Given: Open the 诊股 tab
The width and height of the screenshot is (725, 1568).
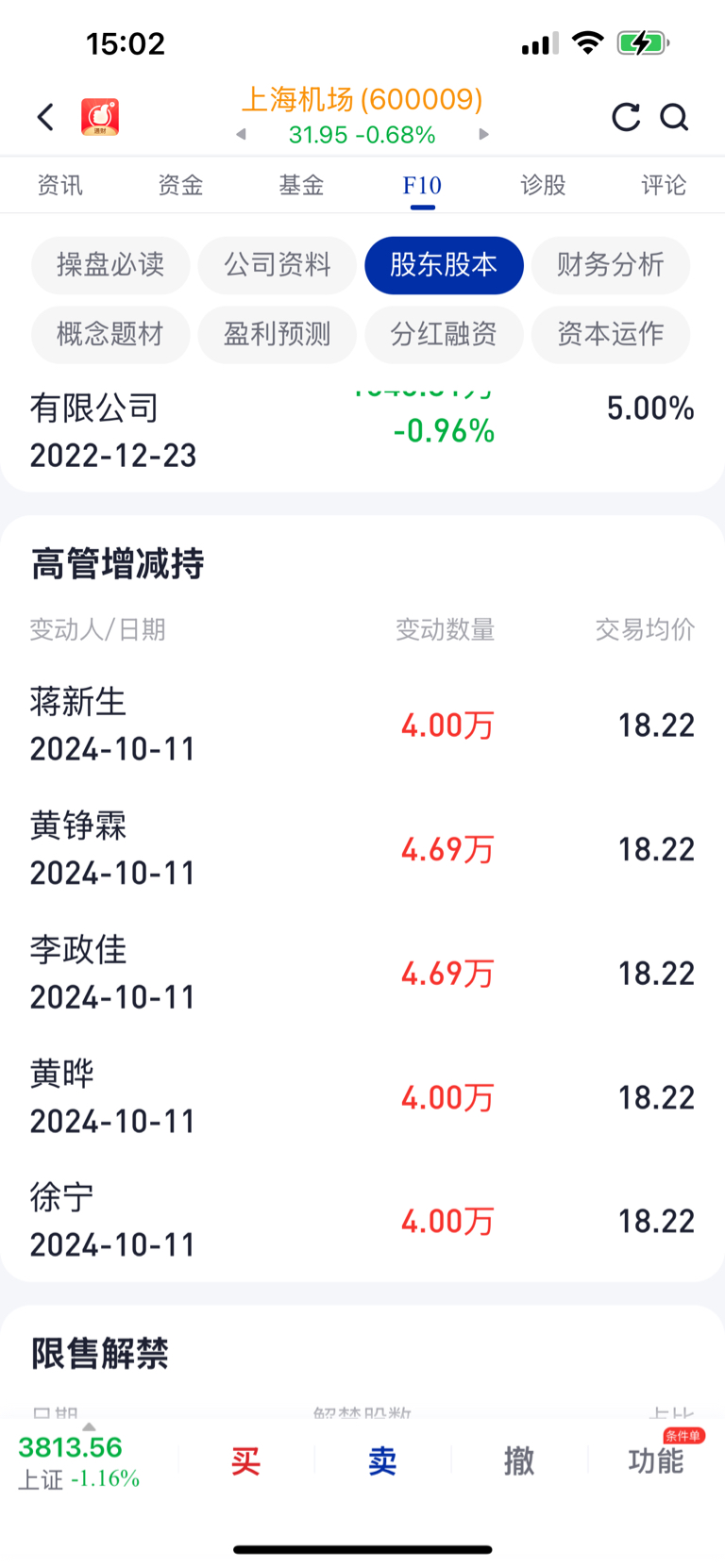Looking at the screenshot, I should click(543, 185).
